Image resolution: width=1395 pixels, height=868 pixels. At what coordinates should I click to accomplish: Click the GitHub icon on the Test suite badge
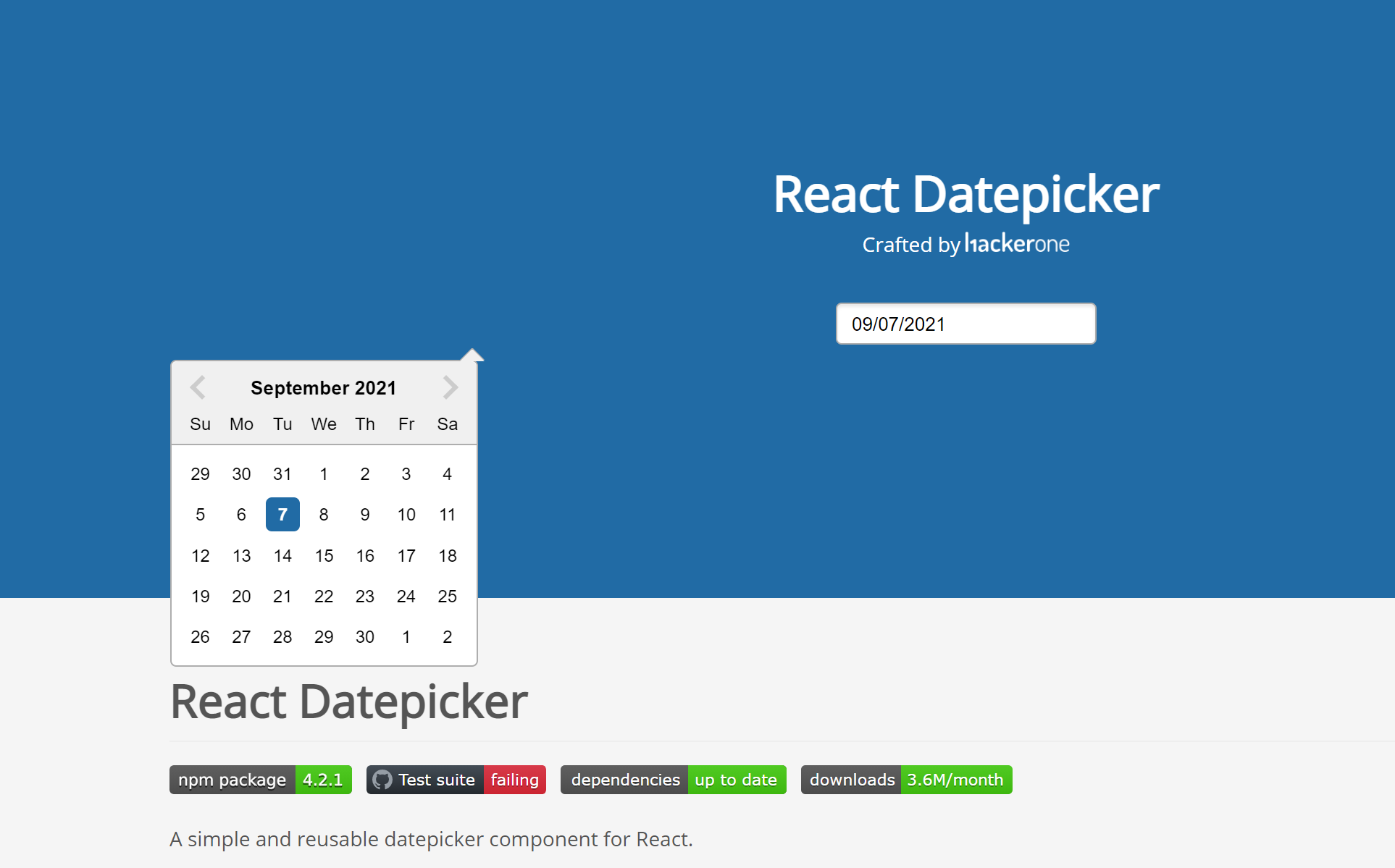[x=383, y=780]
